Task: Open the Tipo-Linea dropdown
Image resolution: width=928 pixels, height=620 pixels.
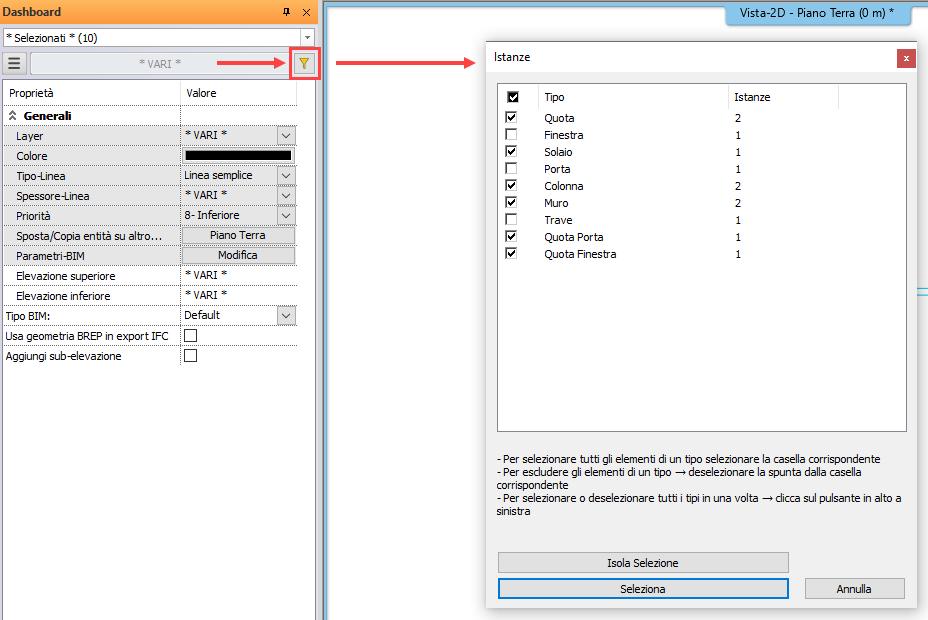Action: coord(286,176)
